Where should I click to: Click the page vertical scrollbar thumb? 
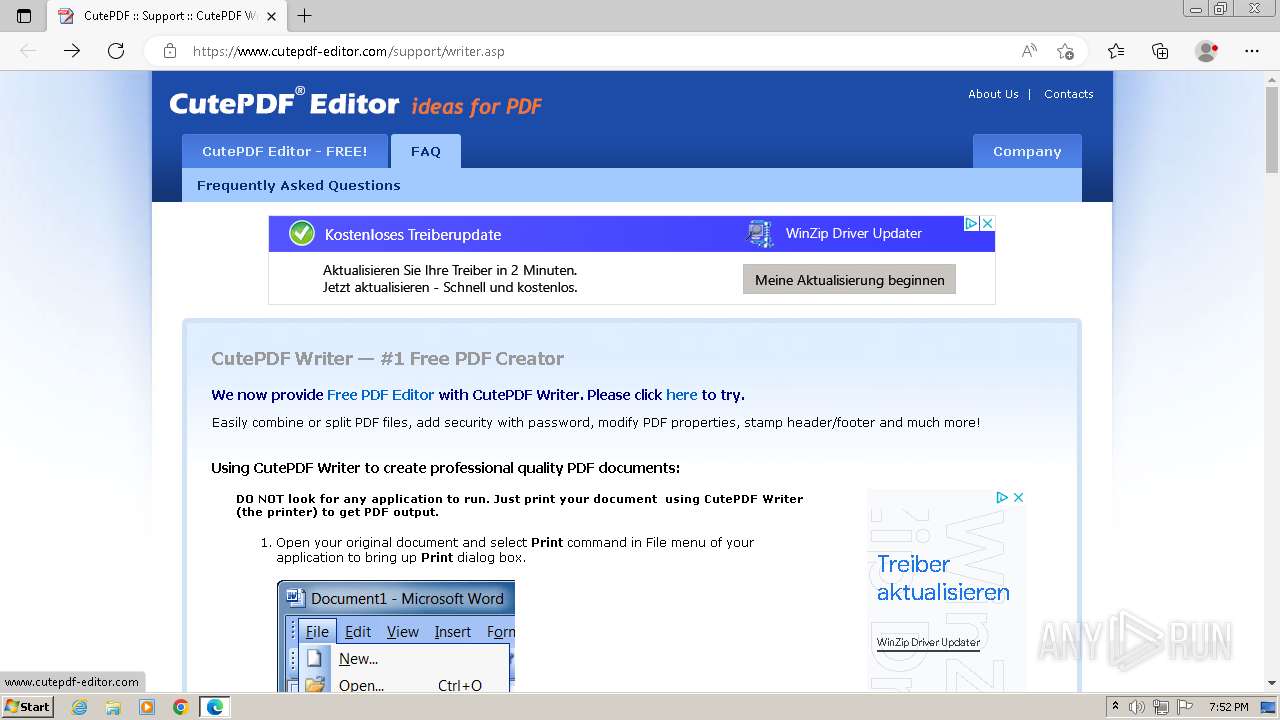1271,129
